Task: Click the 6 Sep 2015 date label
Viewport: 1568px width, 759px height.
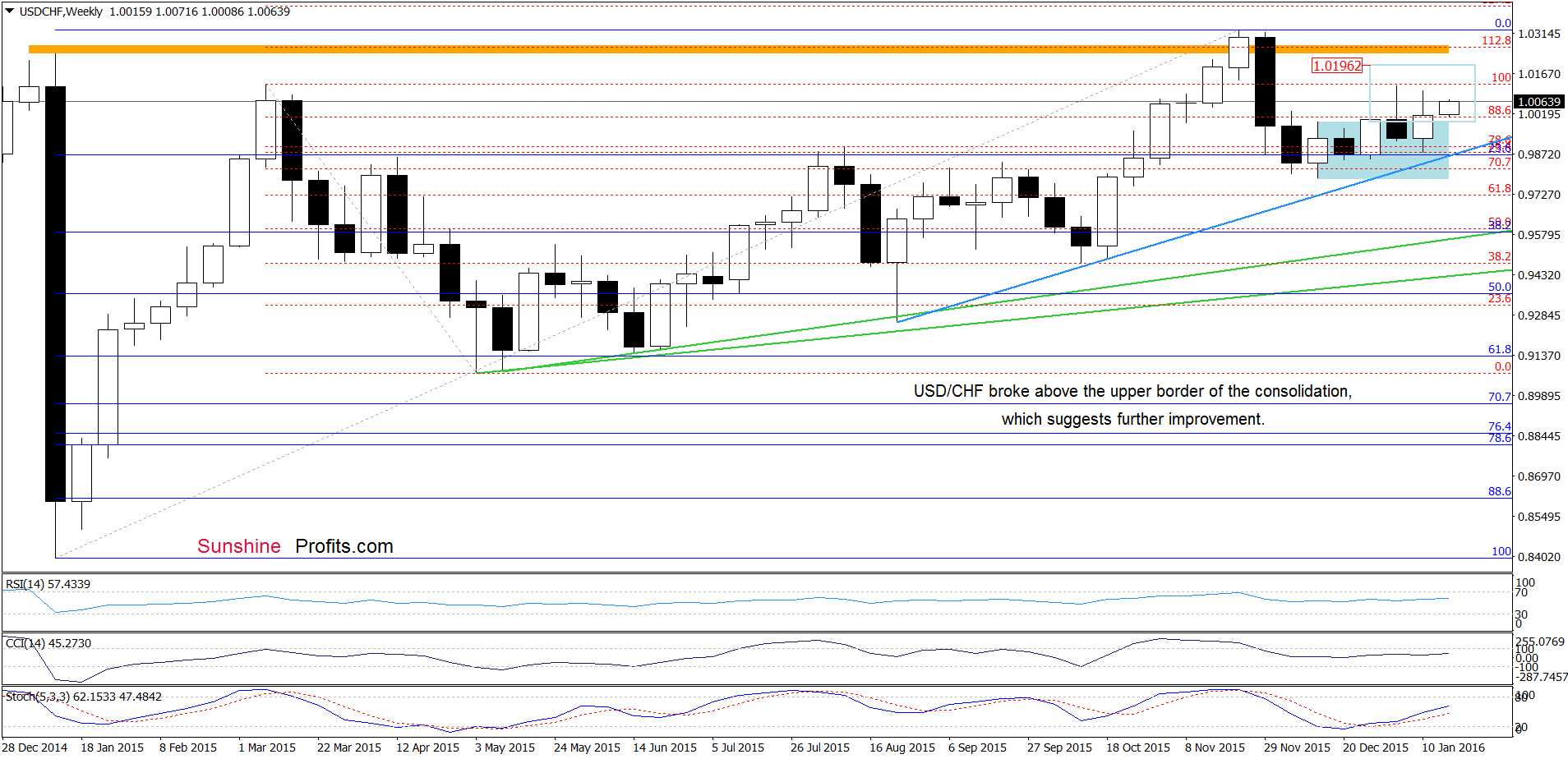Action: (977, 747)
